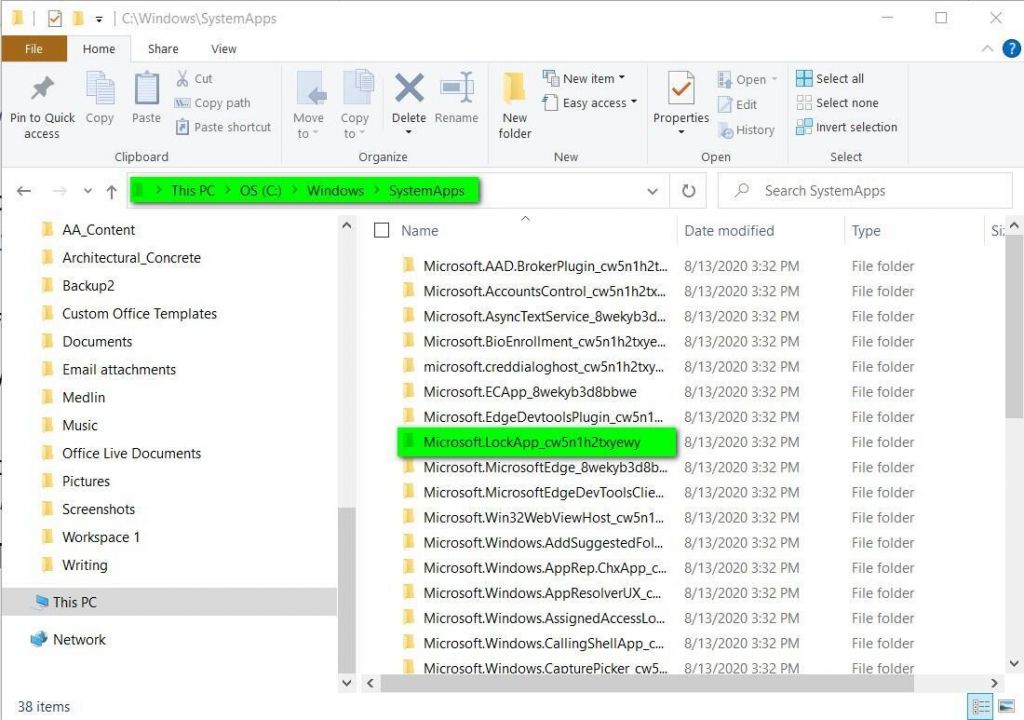The width and height of the screenshot is (1024, 720).
Task: Toggle the Name column header checkbox
Action: click(381, 230)
